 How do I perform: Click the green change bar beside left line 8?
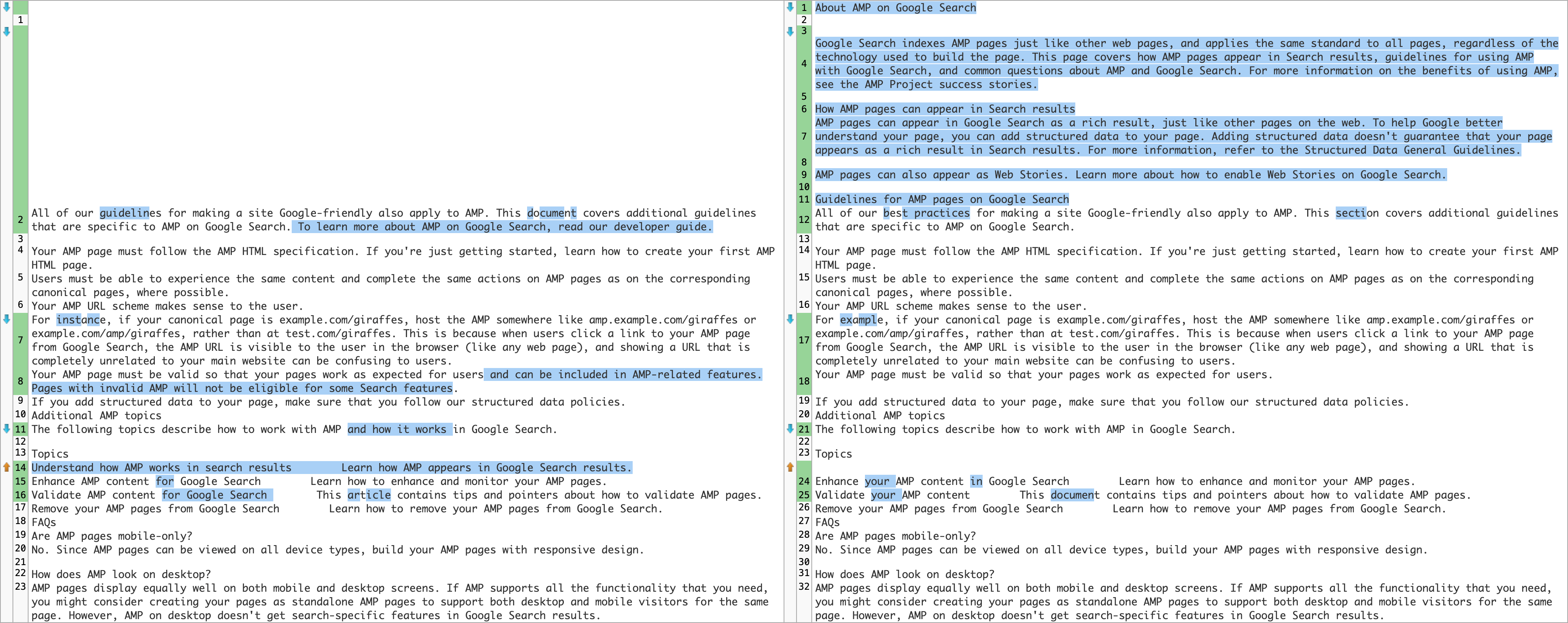pos(20,381)
